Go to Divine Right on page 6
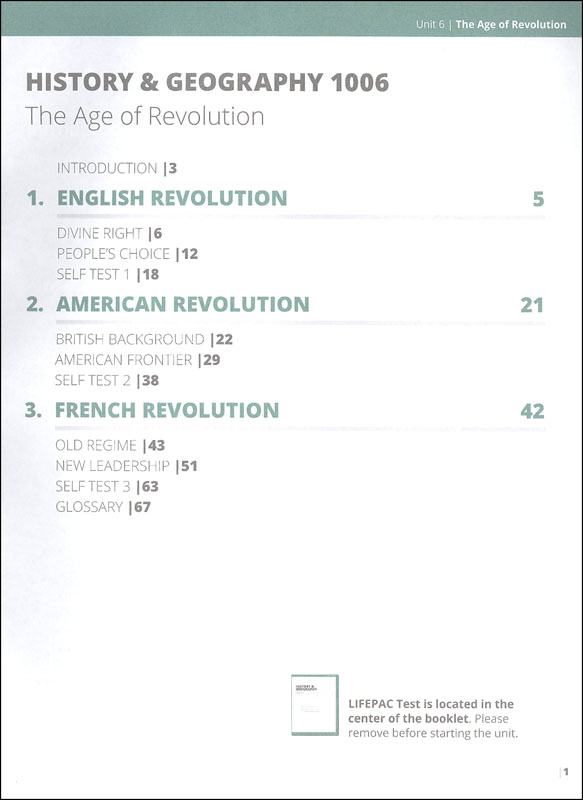 click(109, 234)
